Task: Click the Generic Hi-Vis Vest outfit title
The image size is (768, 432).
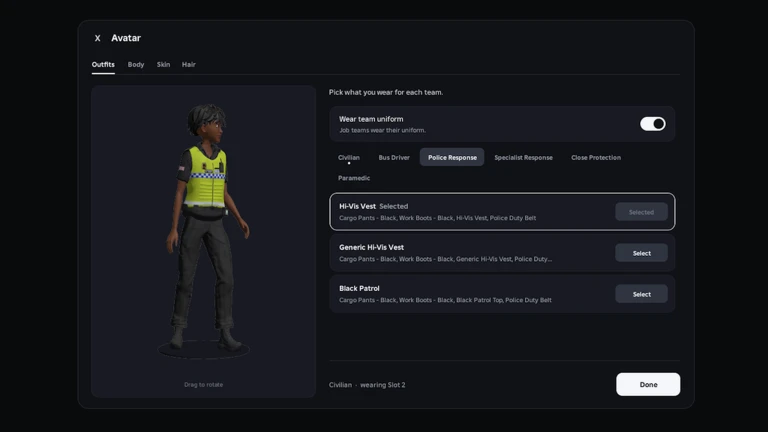Action: (x=371, y=247)
